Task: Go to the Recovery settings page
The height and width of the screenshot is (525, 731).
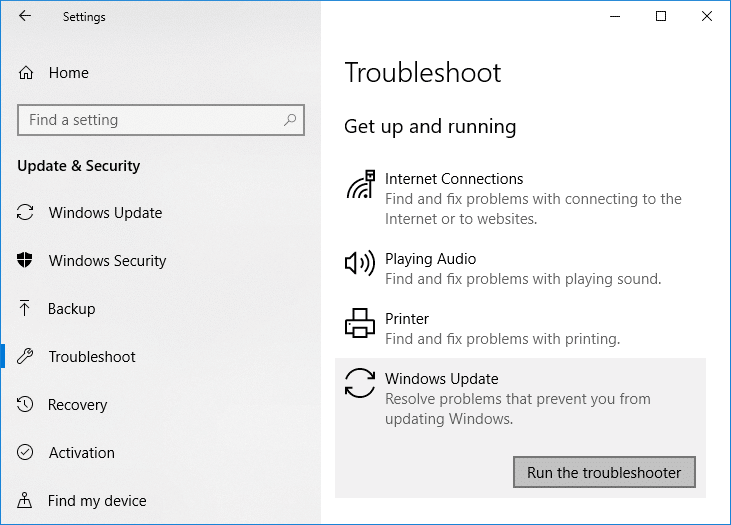Action: [x=77, y=405]
